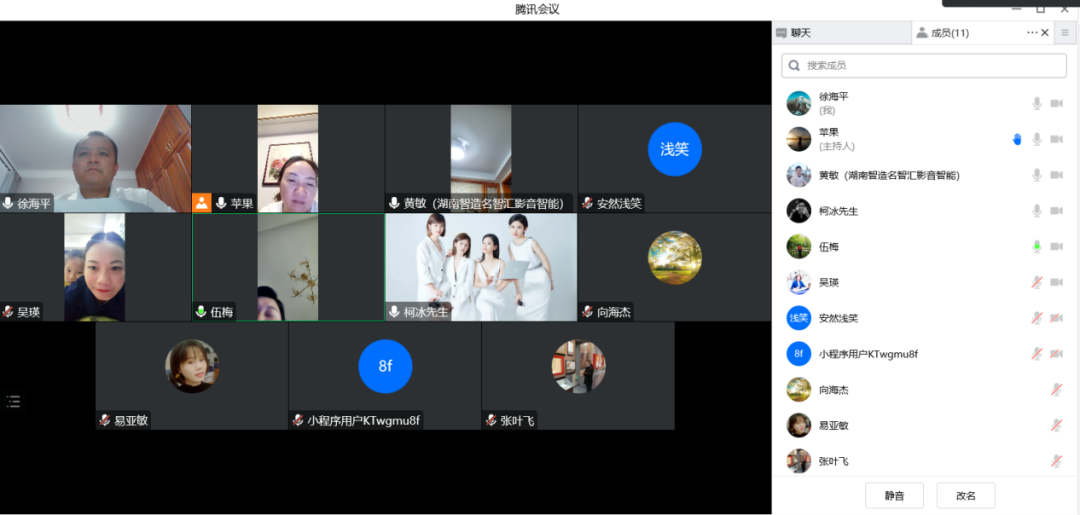
Task: Click camera icon in 柯冰先生 member row
Action: point(1056,211)
